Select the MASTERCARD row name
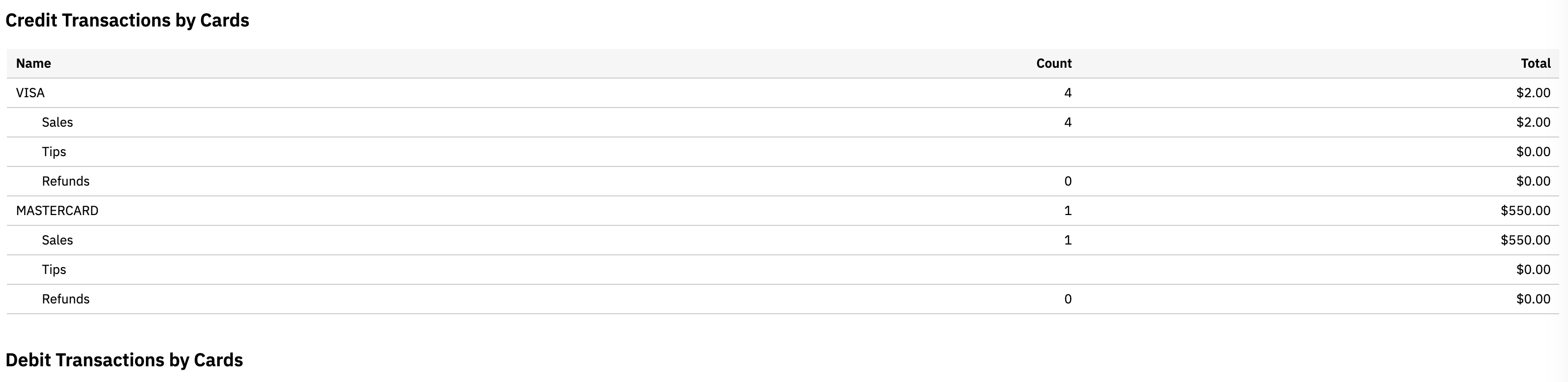The image size is (1568, 382). pos(57,211)
